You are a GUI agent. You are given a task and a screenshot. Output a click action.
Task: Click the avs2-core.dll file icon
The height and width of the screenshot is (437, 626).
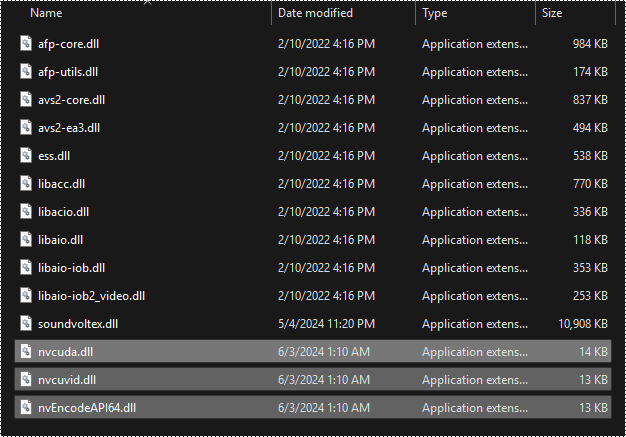pos(28,100)
